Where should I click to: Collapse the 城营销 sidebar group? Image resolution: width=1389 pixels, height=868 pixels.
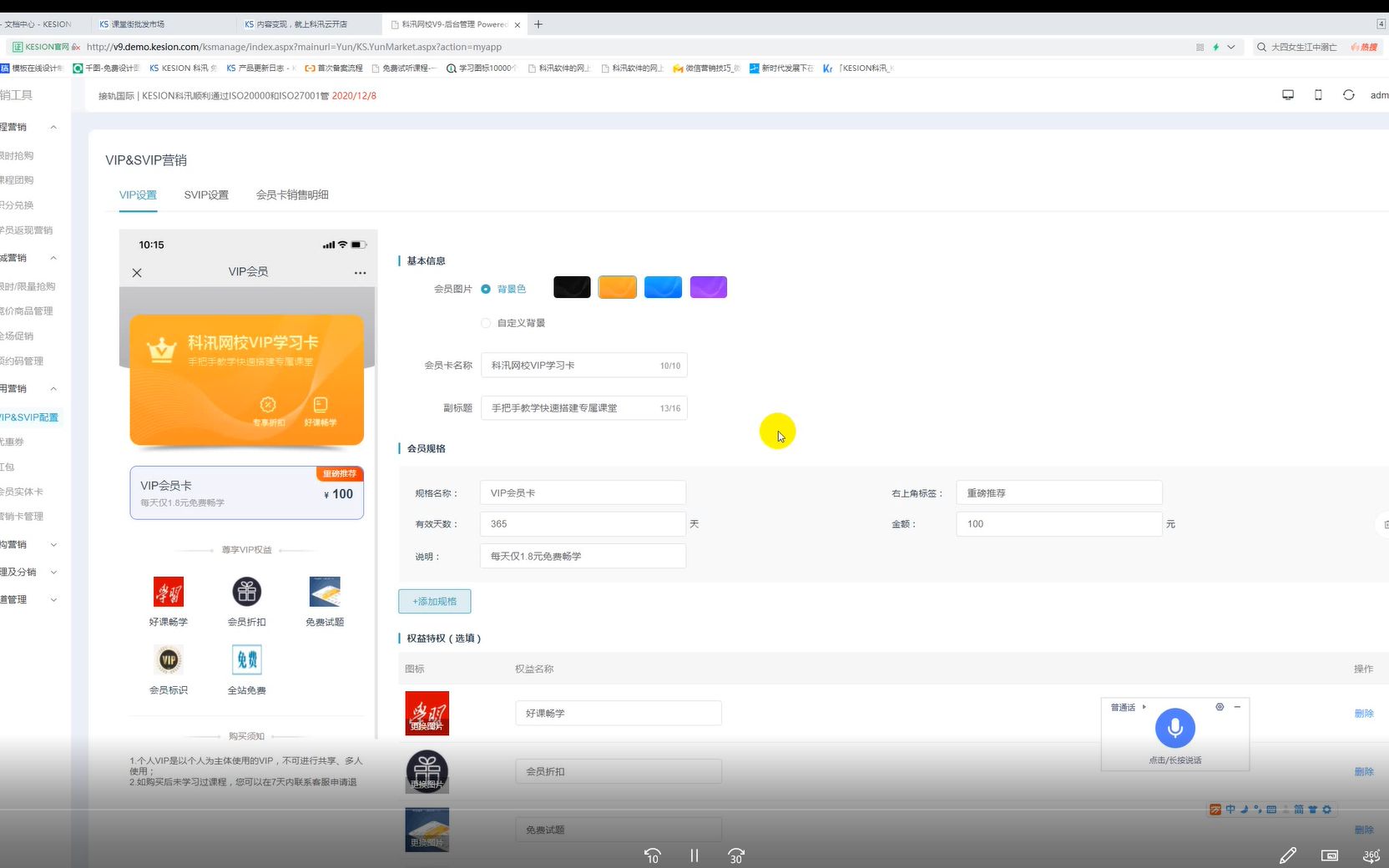(53, 258)
